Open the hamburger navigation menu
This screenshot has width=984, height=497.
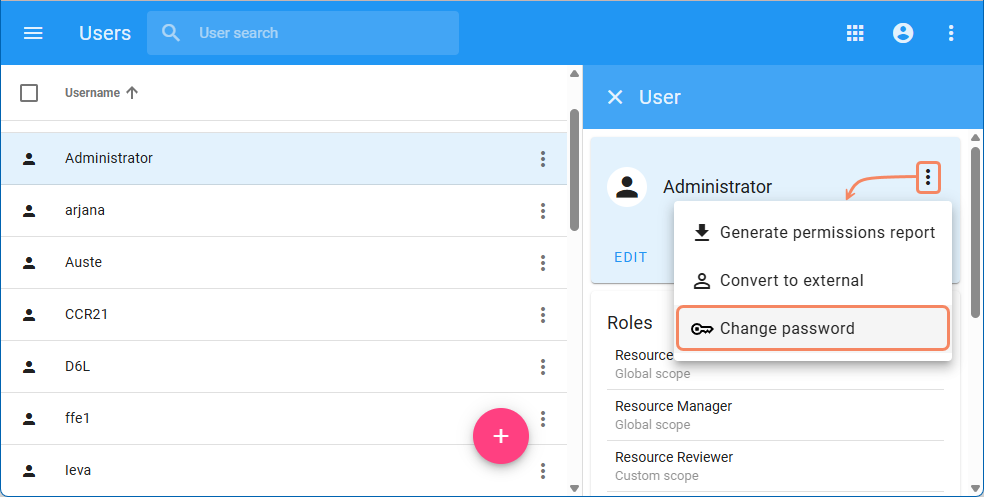tap(33, 33)
